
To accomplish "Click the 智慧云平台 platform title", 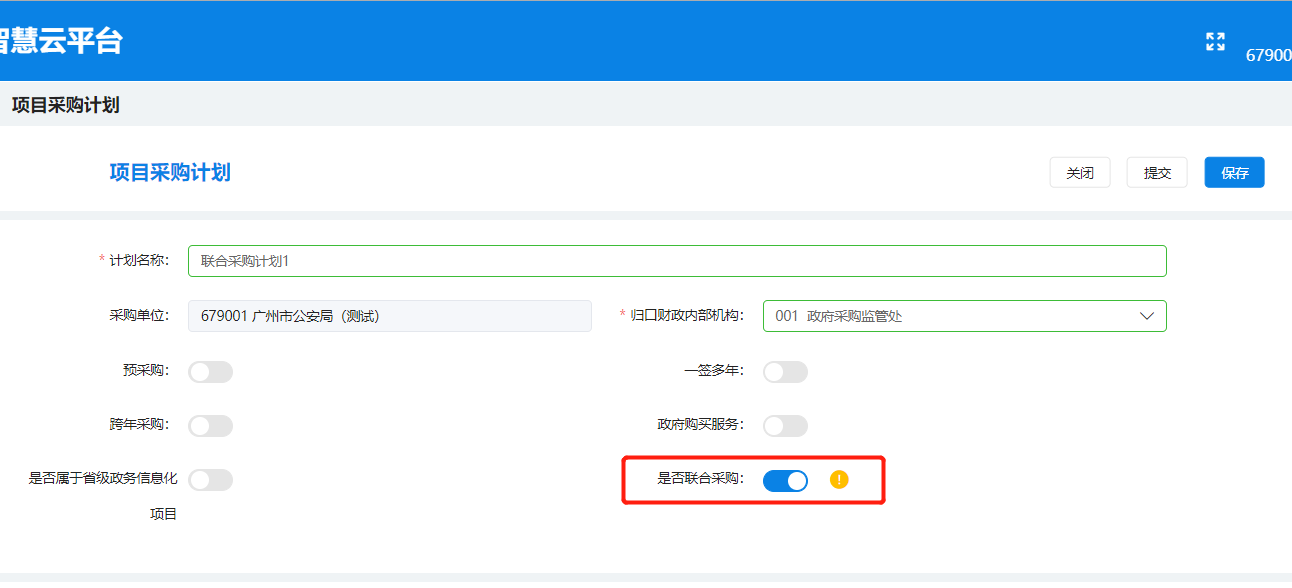I will 60,41.
